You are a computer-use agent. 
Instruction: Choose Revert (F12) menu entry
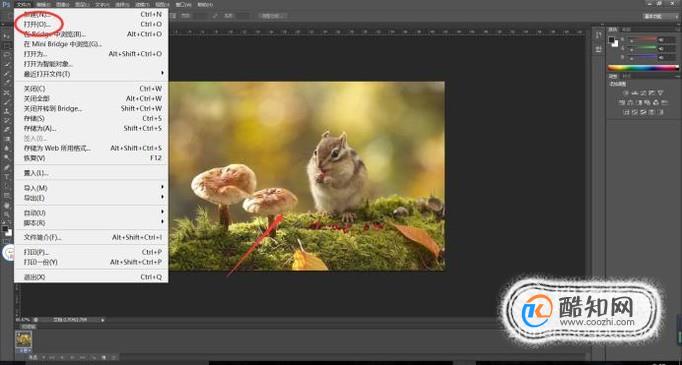coord(91,158)
